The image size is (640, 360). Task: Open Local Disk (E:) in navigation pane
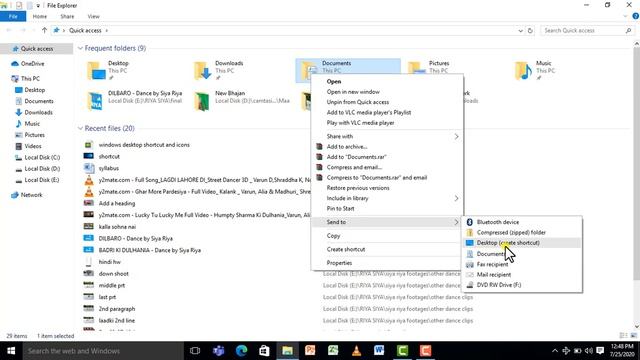click(x=42, y=180)
